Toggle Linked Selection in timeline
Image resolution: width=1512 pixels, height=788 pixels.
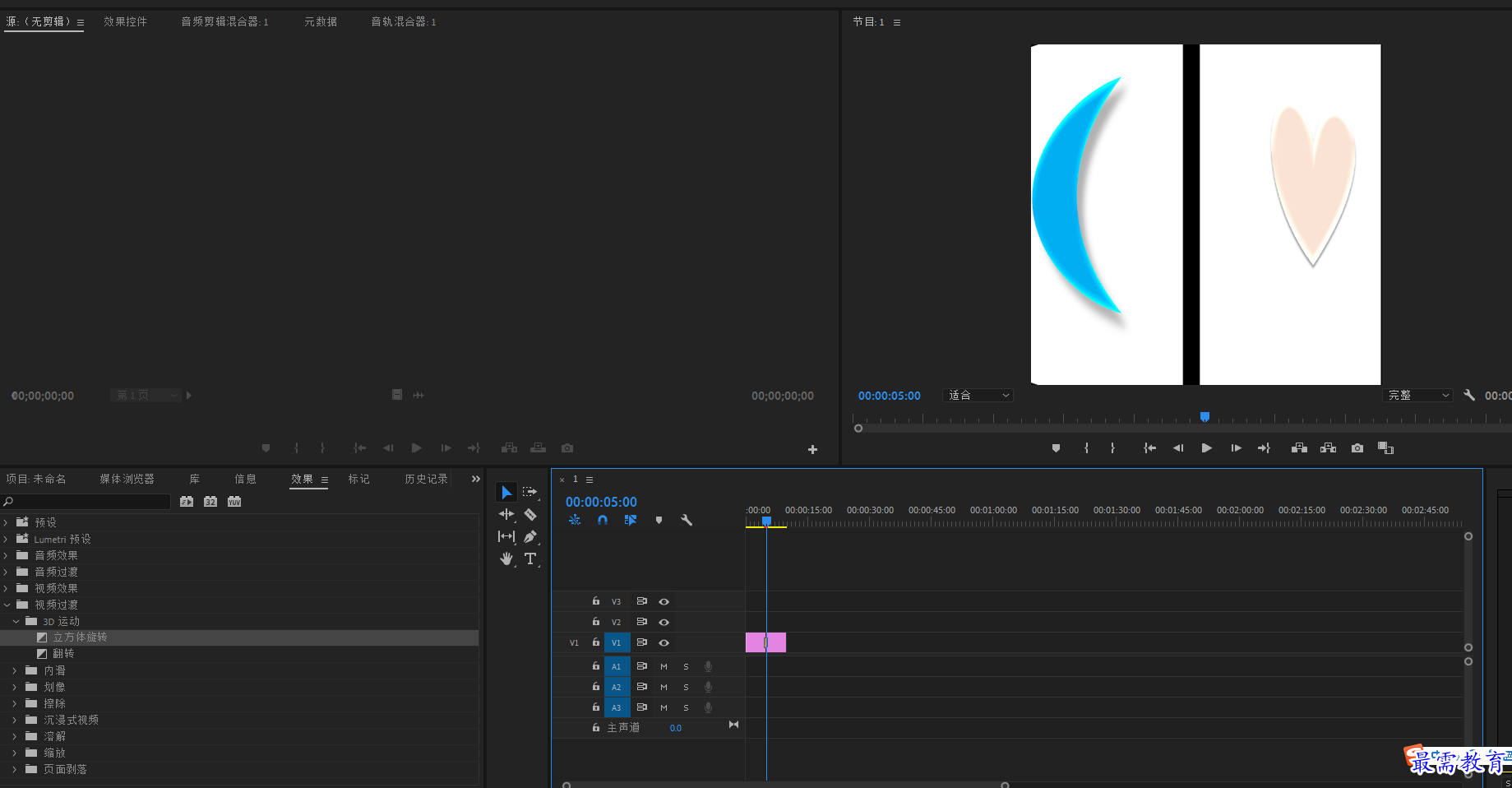click(631, 520)
